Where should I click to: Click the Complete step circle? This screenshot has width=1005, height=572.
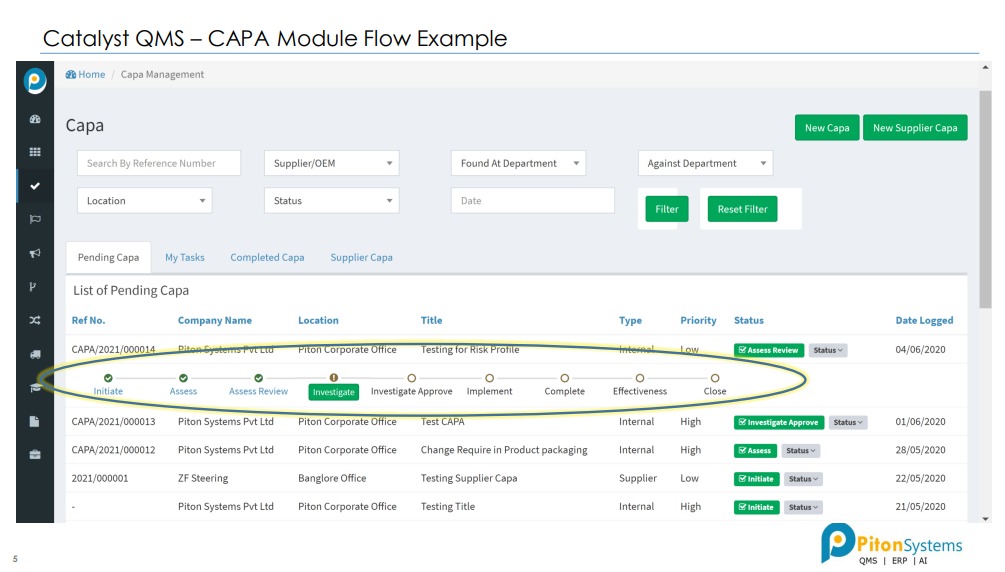pos(564,378)
